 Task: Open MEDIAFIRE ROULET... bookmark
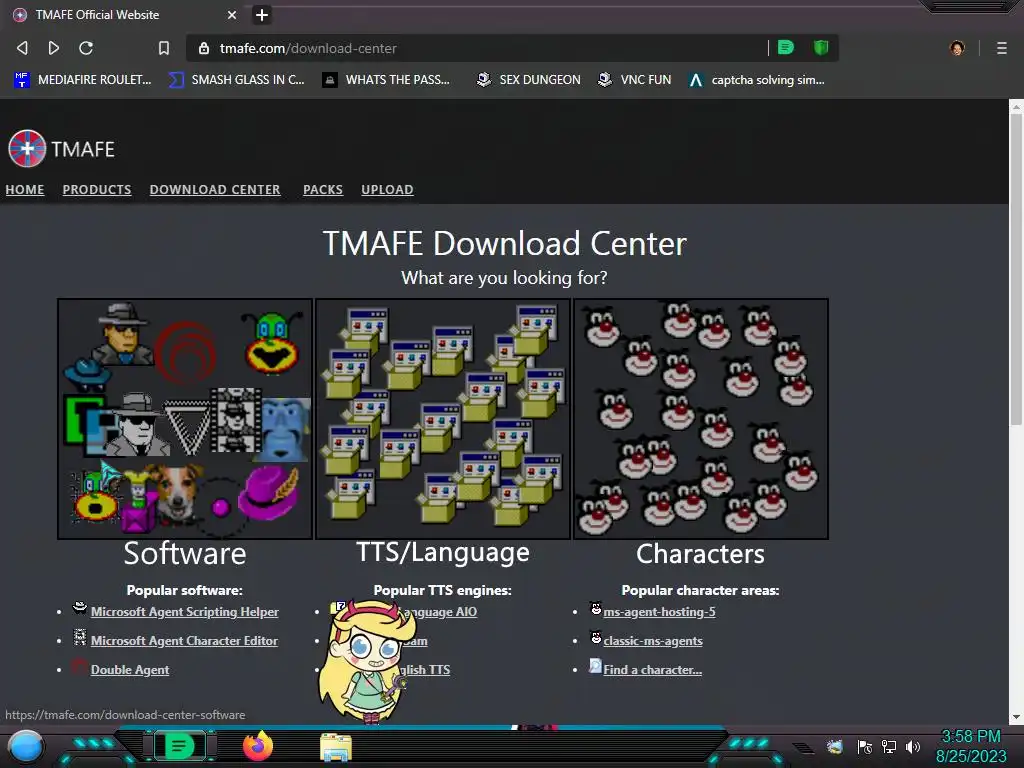(x=83, y=80)
